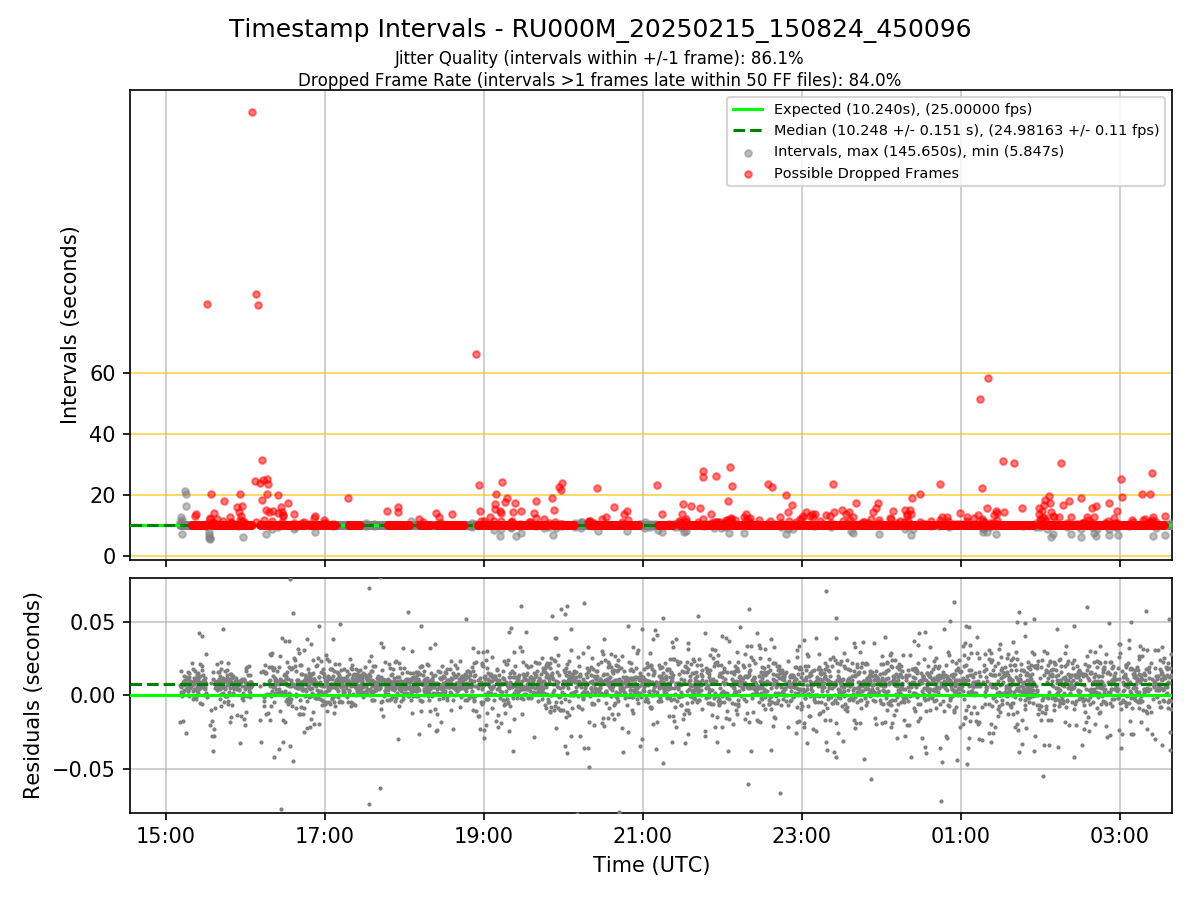Image resolution: width=1200 pixels, height=900 pixels.
Task: Click legend entry 'Intervals, max (145.650s), min (5.847s)'
Action: pyautogui.click(x=919, y=151)
